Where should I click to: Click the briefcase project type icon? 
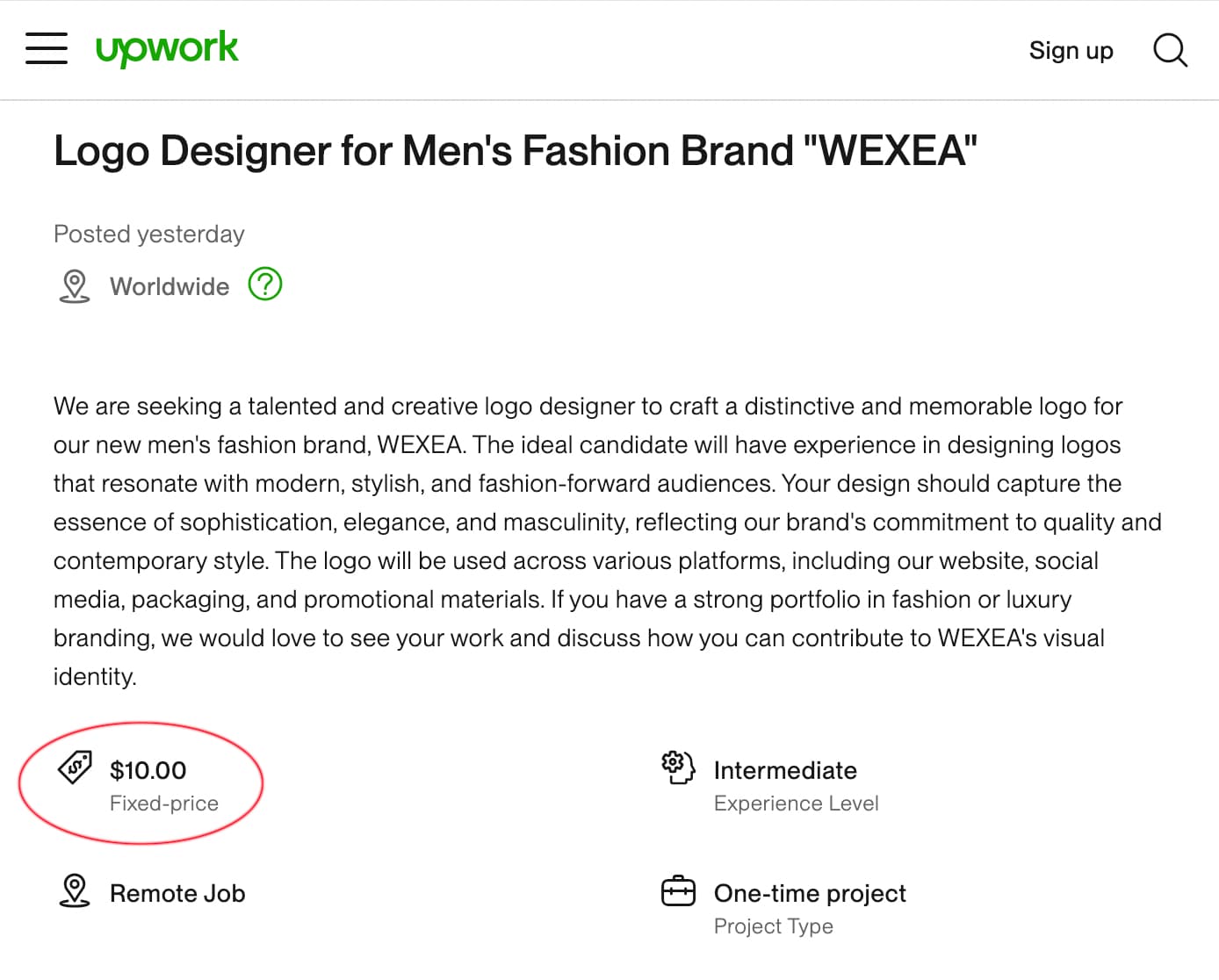(x=678, y=891)
